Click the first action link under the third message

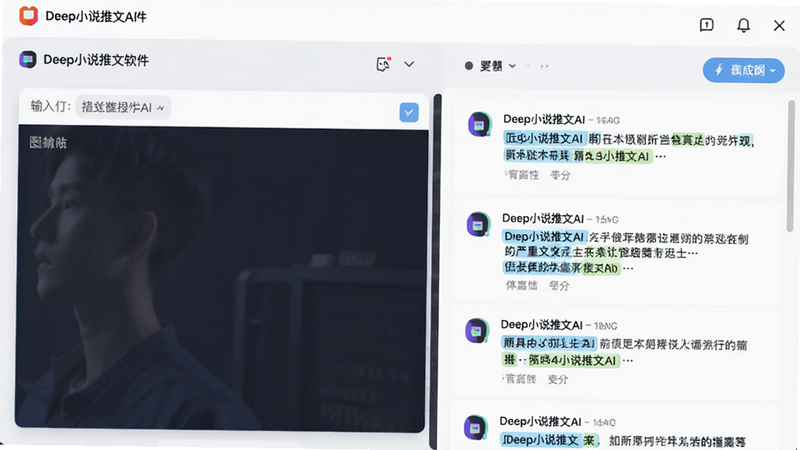coord(519,379)
